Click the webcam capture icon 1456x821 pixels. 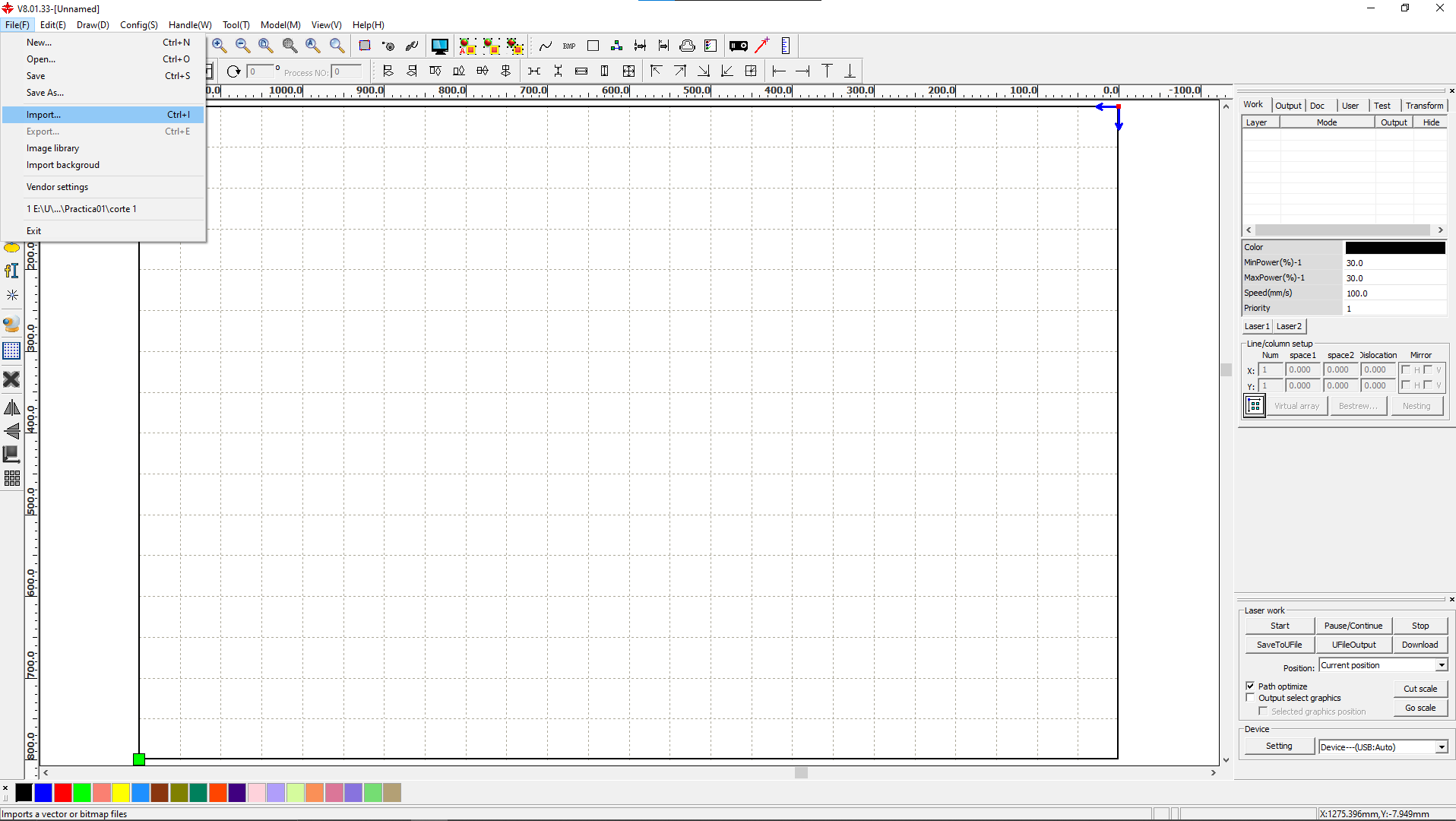[x=11, y=325]
